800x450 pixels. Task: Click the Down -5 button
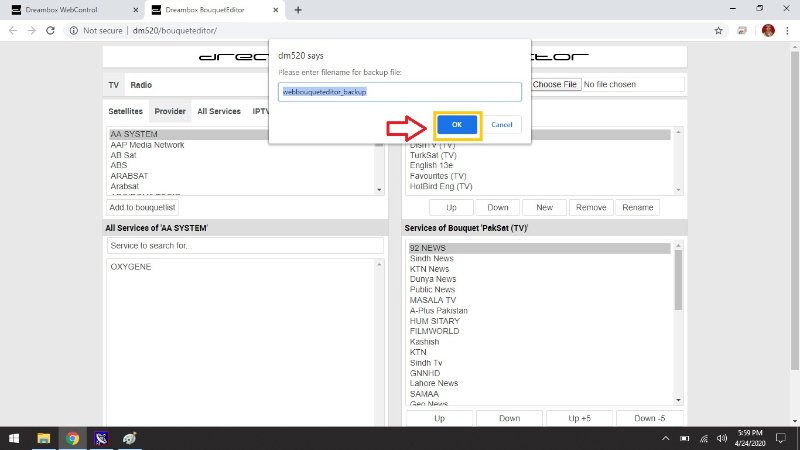point(649,418)
